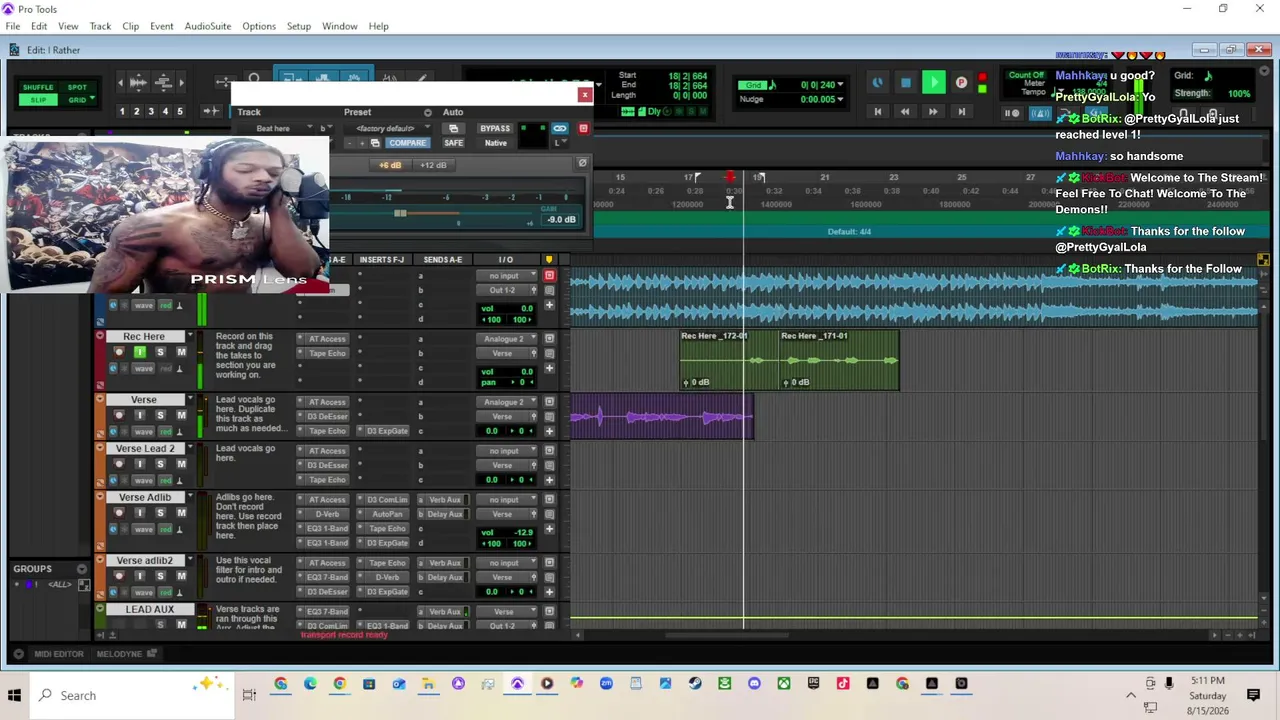Open Analogue 2 input selector on Rec Here
The image size is (1280, 720).
click(507, 339)
